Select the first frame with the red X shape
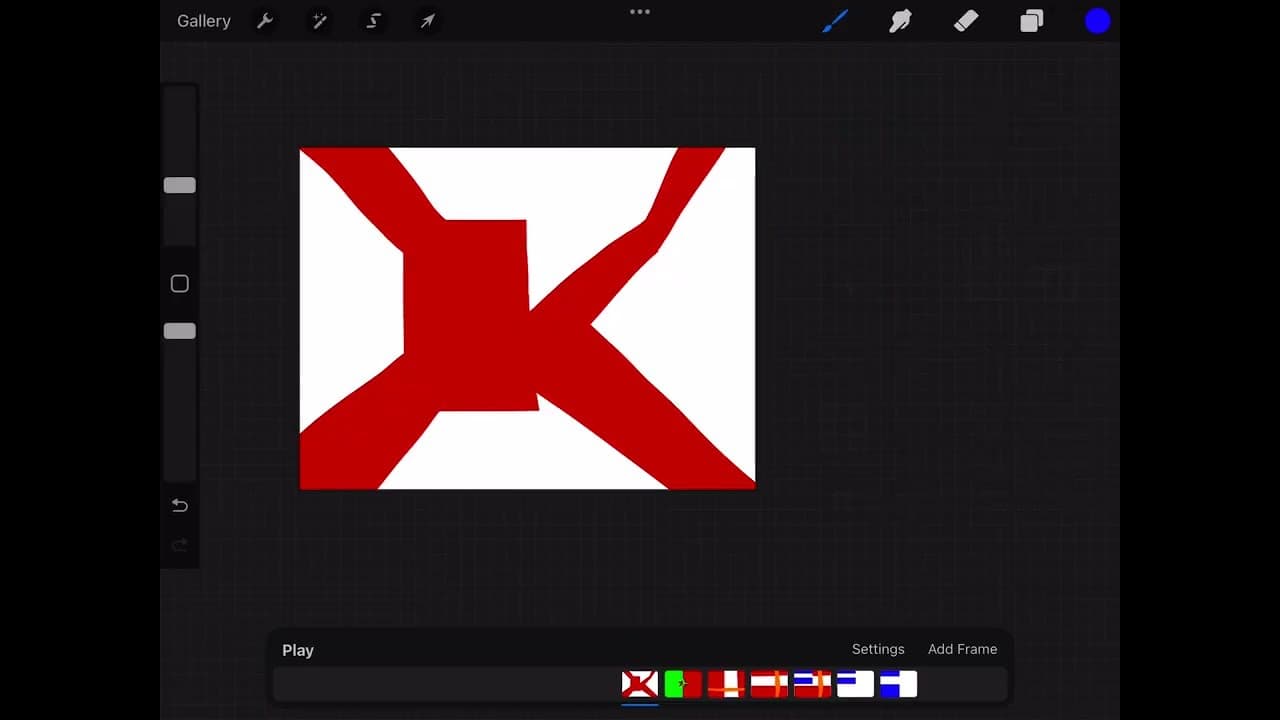Viewport: 1280px width, 720px height. pyautogui.click(x=640, y=684)
